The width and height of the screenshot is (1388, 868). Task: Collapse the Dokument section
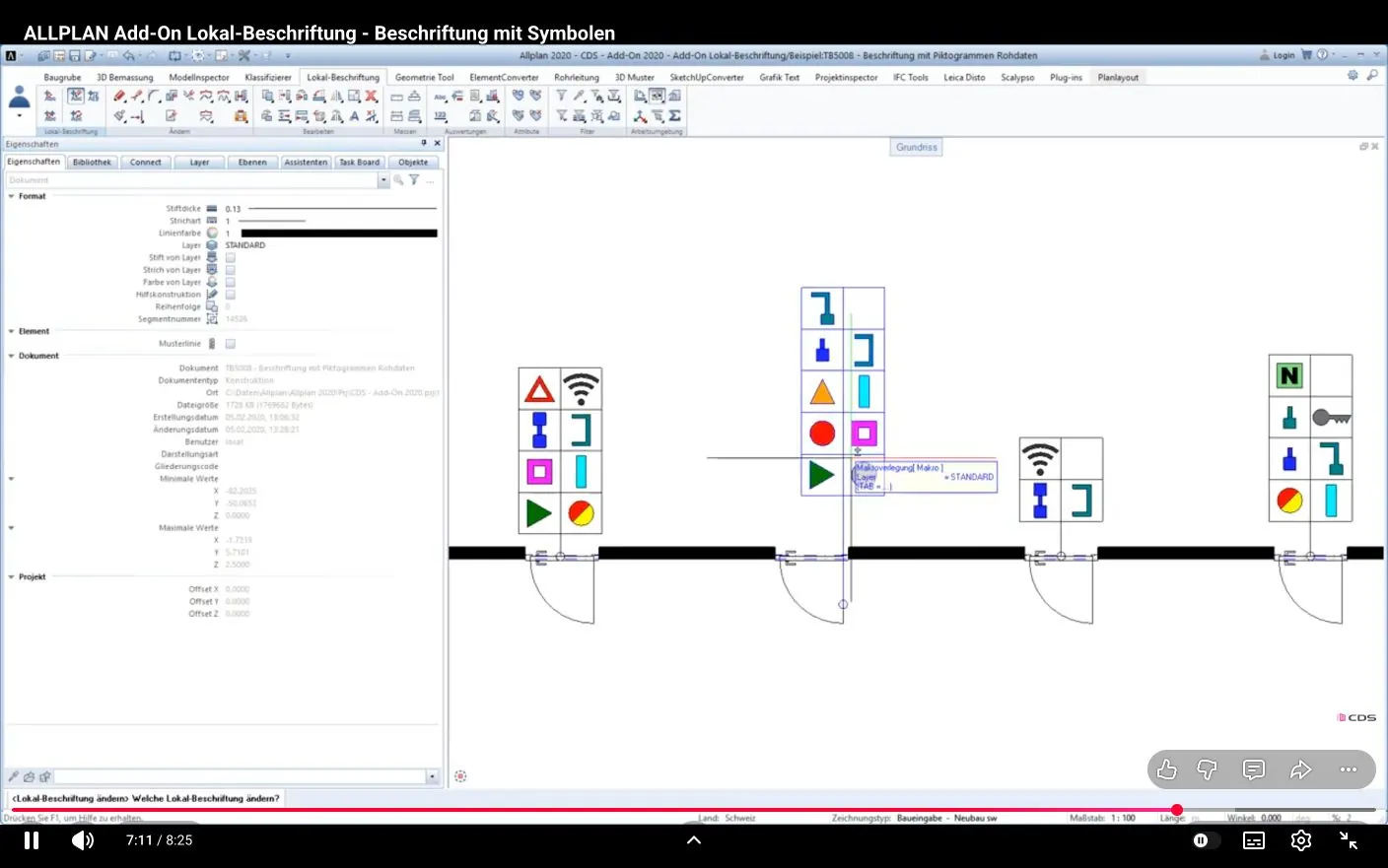pyautogui.click(x=12, y=356)
